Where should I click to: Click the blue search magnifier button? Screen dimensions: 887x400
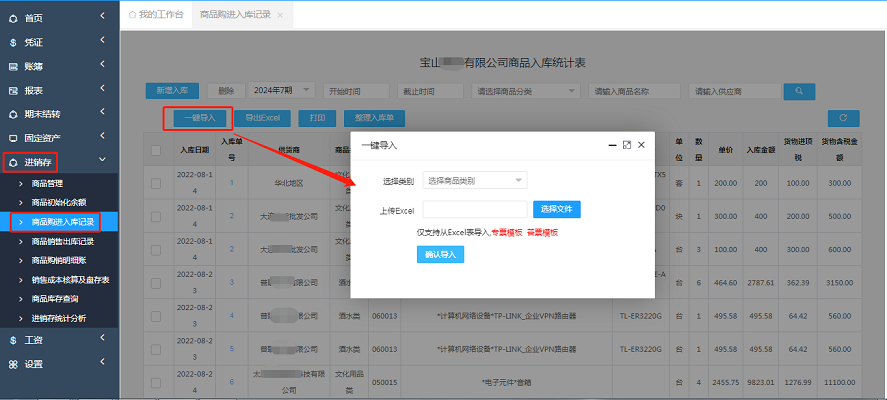pos(799,91)
